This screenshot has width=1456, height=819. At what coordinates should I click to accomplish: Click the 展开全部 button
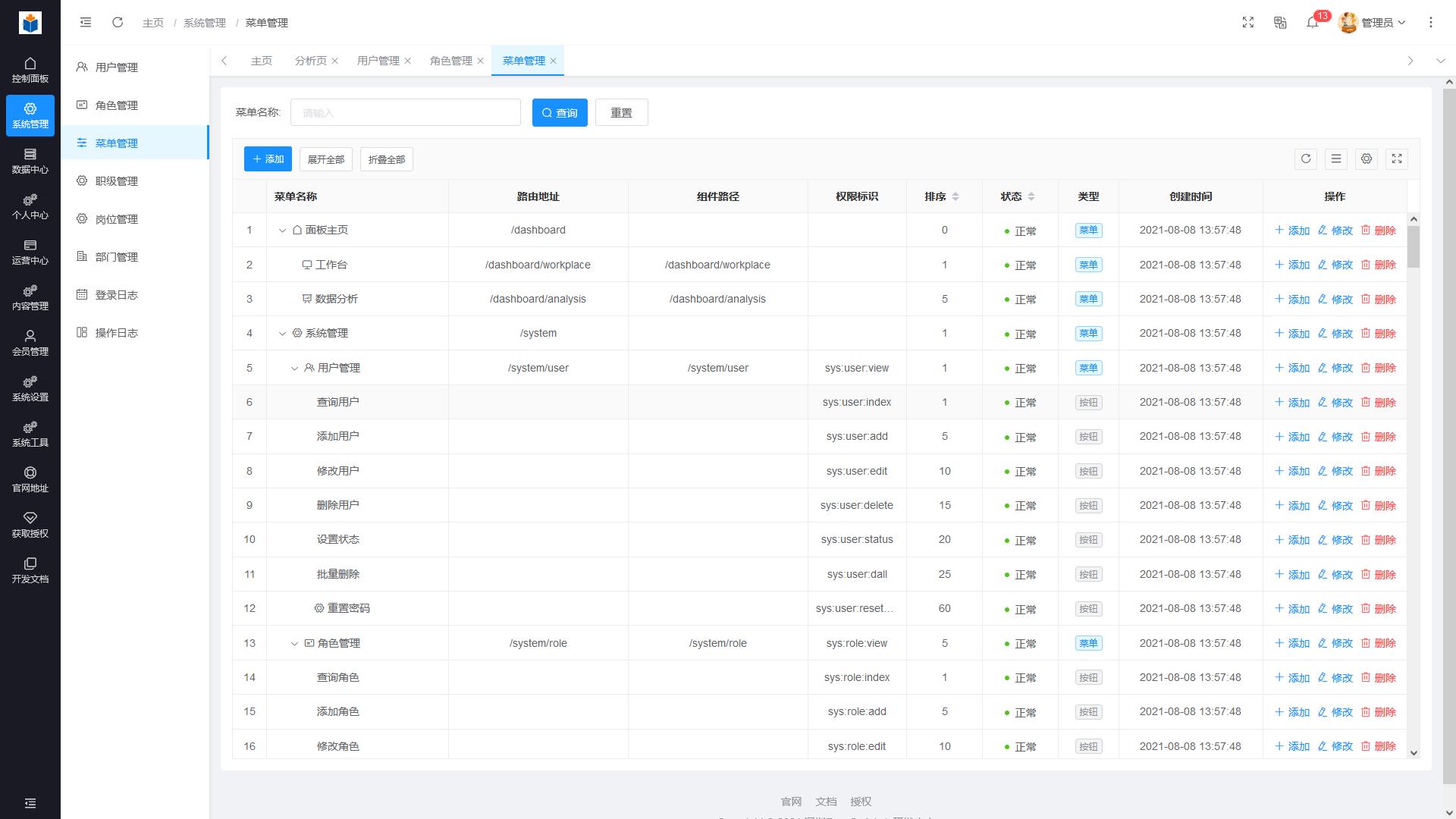pyautogui.click(x=326, y=159)
